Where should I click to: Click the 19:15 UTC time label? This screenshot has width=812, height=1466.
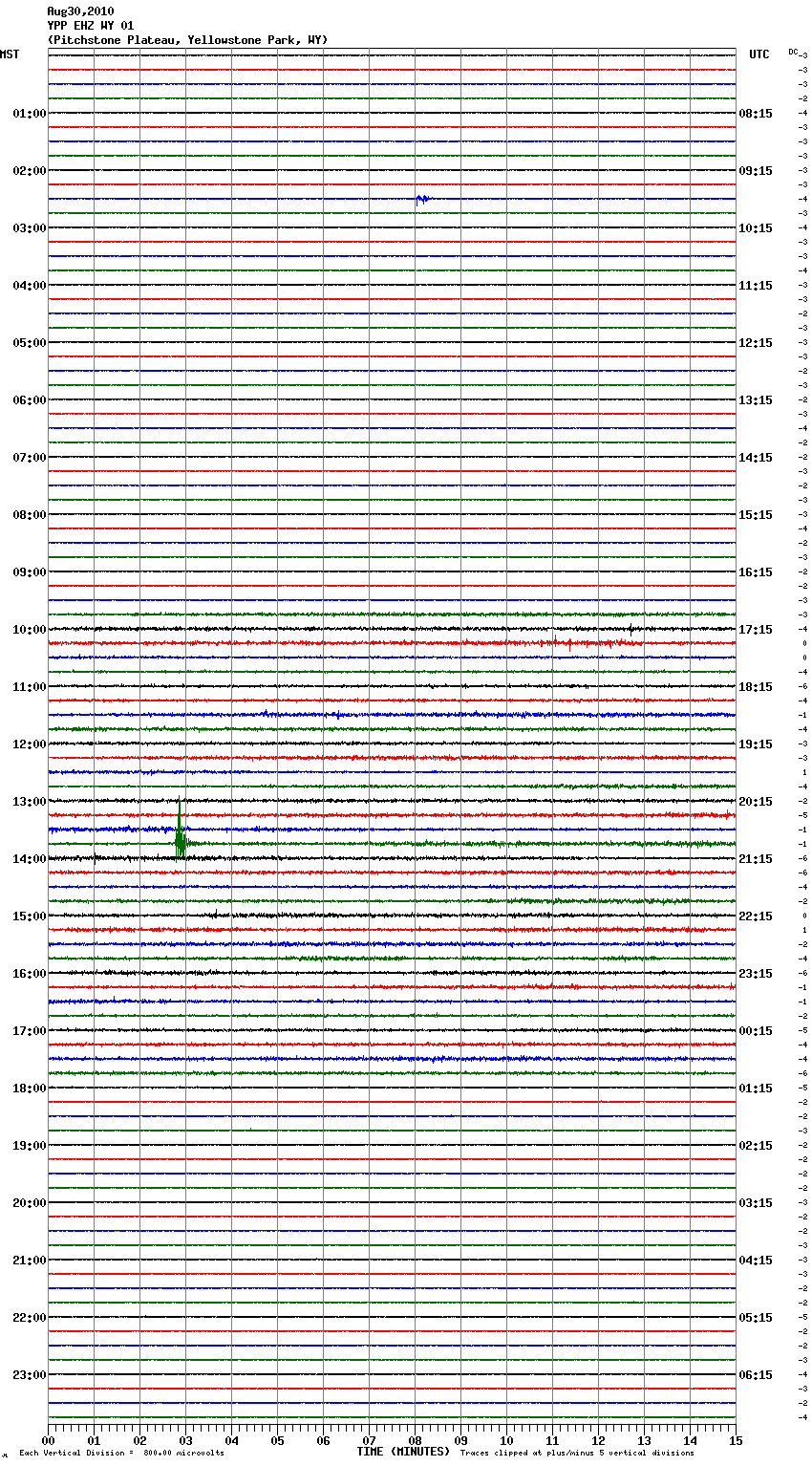tap(756, 744)
